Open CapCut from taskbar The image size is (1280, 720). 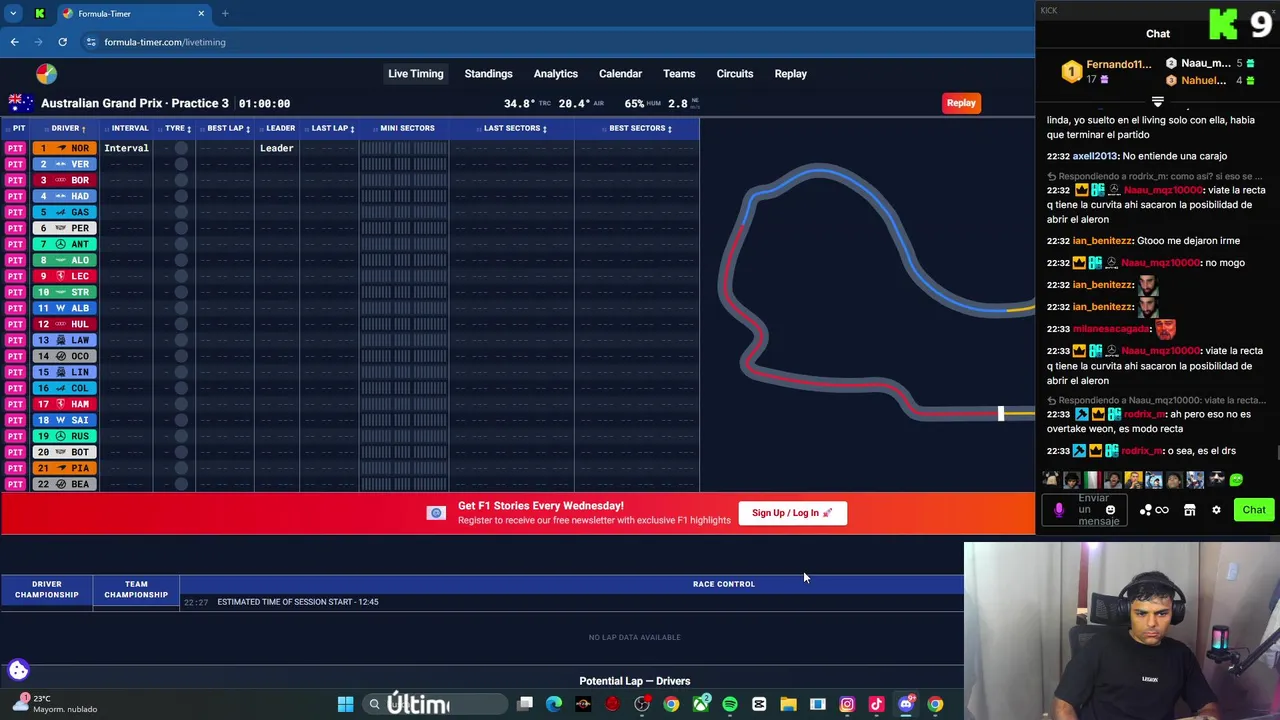[x=759, y=705]
